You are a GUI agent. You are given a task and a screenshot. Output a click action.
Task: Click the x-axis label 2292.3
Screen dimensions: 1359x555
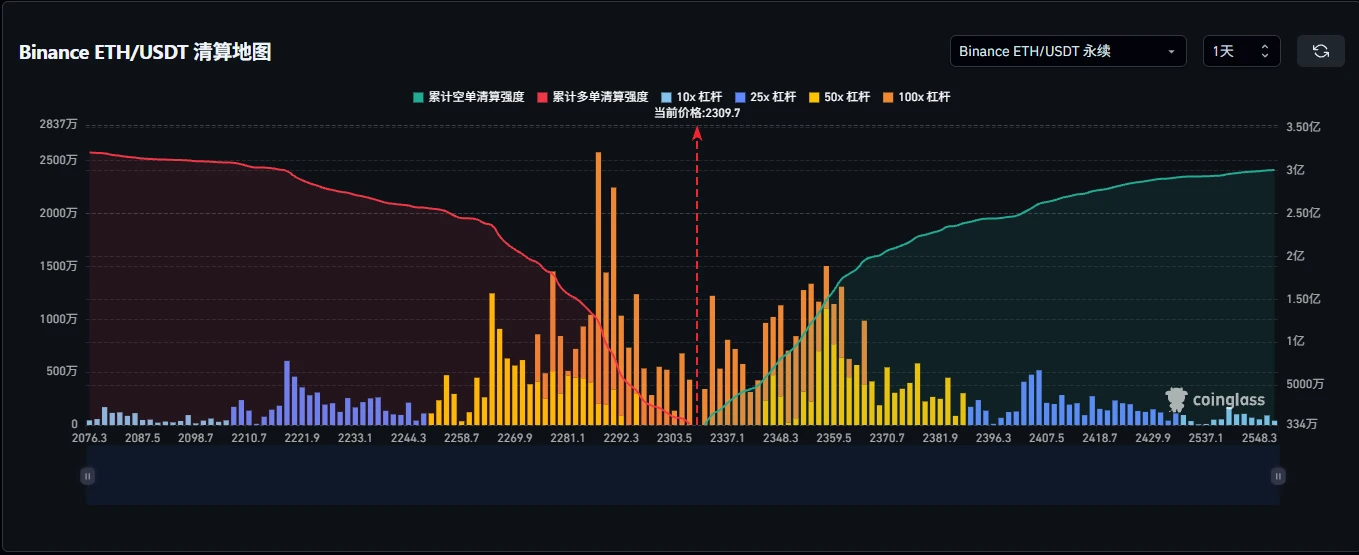[621, 438]
